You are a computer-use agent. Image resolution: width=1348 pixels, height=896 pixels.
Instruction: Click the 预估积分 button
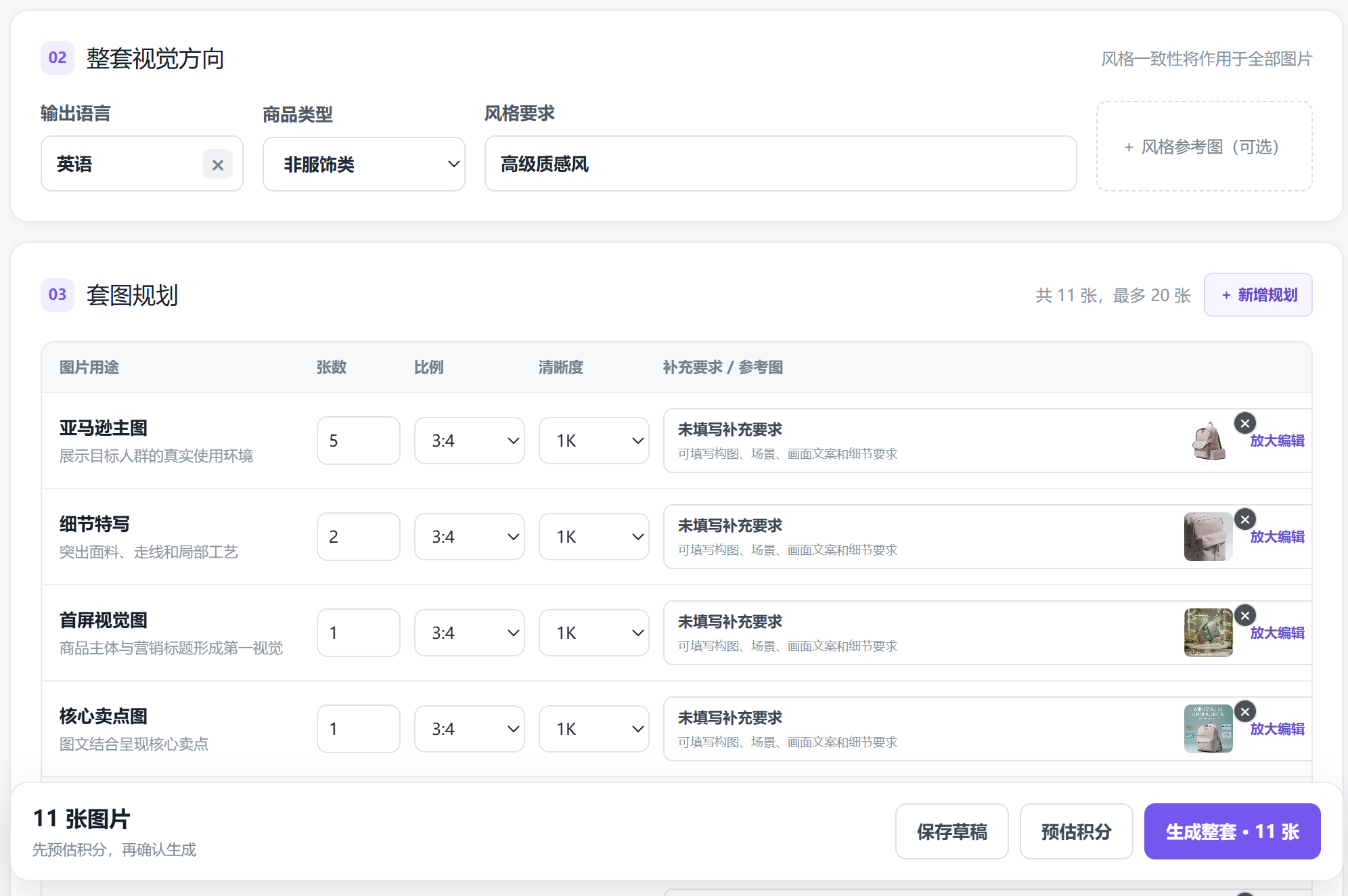[1077, 832]
